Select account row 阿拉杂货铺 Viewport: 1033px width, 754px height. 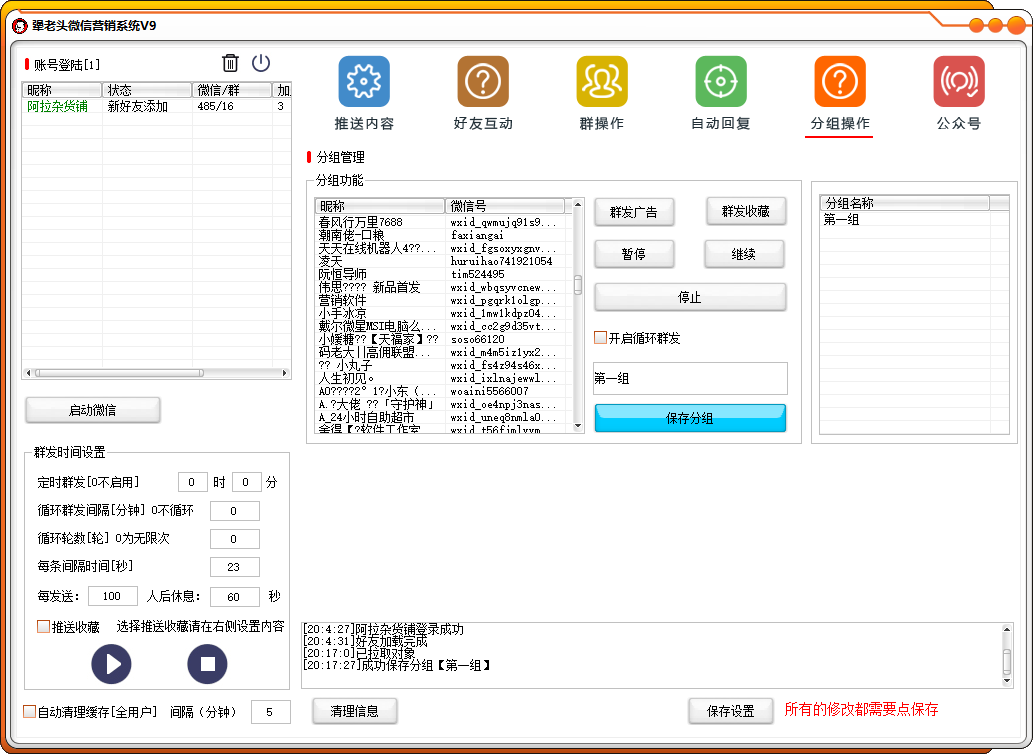pyautogui.click(x=156, y=106)
